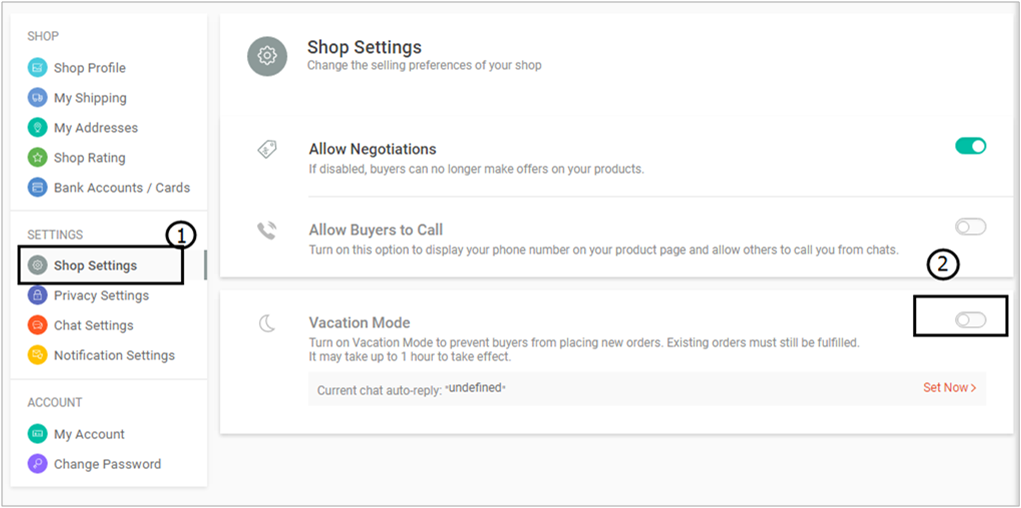Click the Privacy Settings lock icon

point(38,295)
